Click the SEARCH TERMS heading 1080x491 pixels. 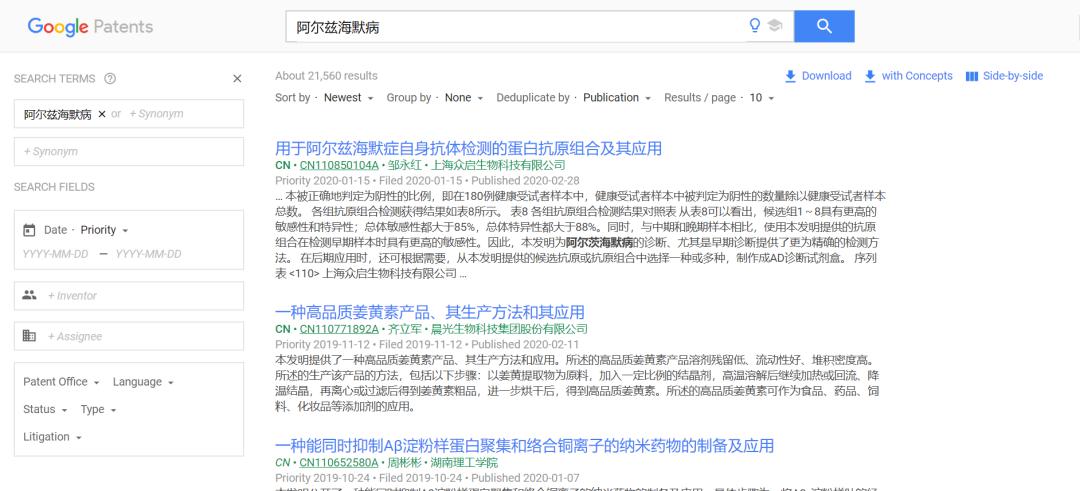pos(54,79)
